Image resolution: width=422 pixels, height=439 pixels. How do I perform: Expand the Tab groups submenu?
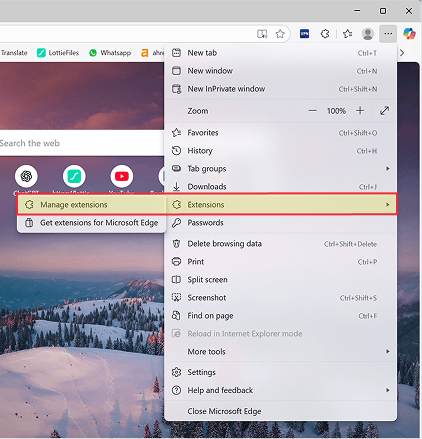[280, 169]
